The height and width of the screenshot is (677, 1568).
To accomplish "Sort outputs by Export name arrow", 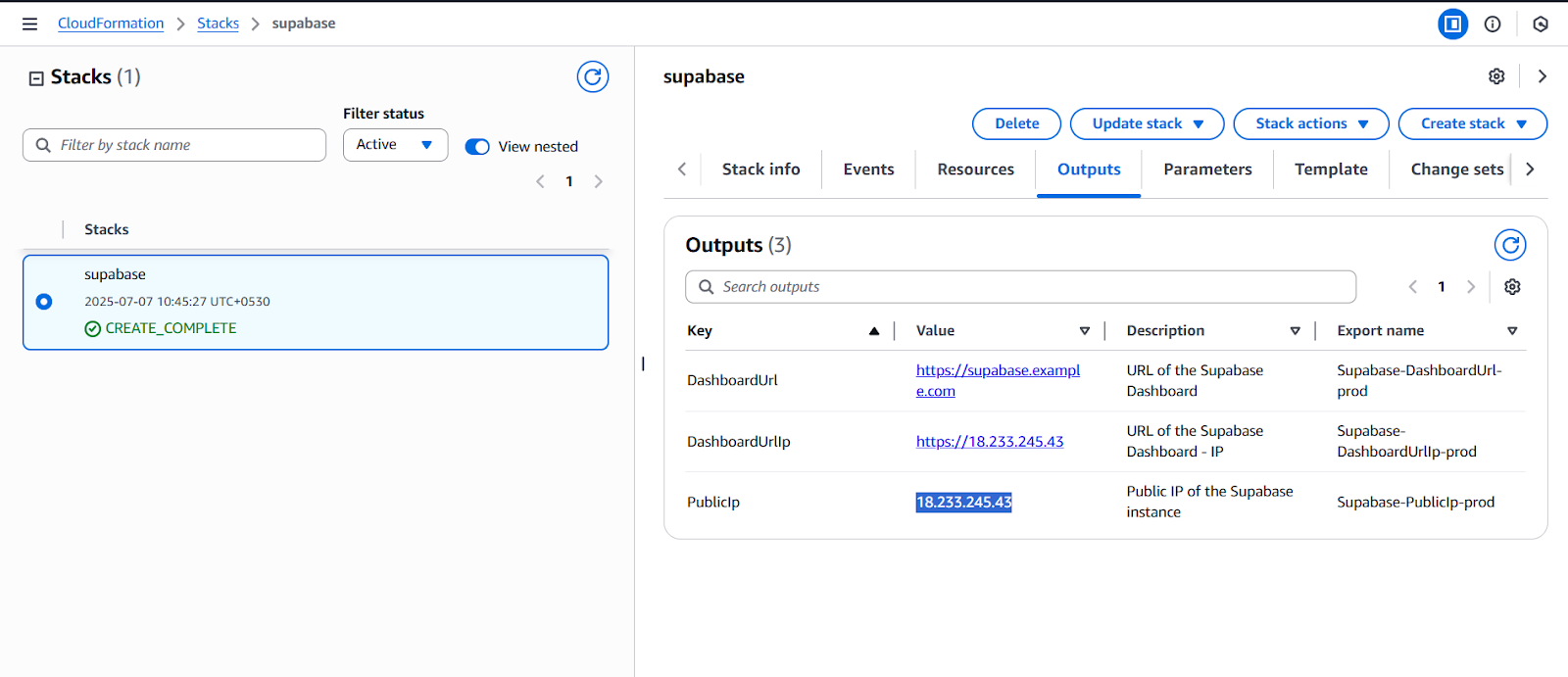I will [x=1512, y=331].
